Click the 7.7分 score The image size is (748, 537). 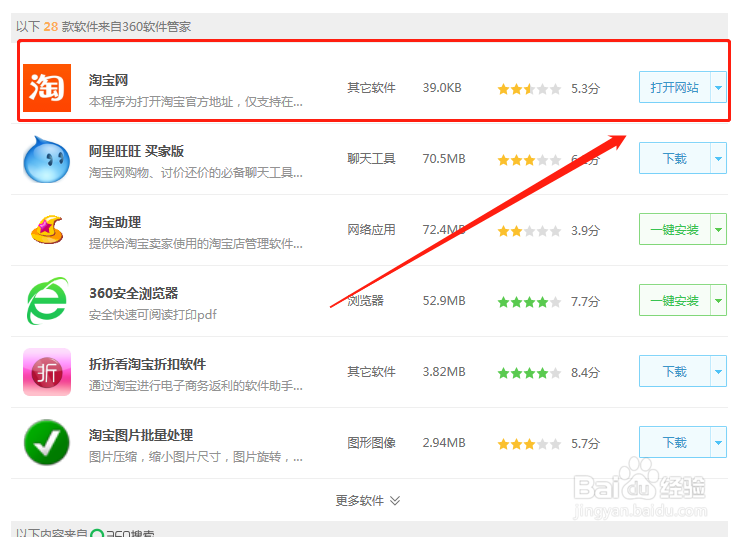click(x=585, y=301)
